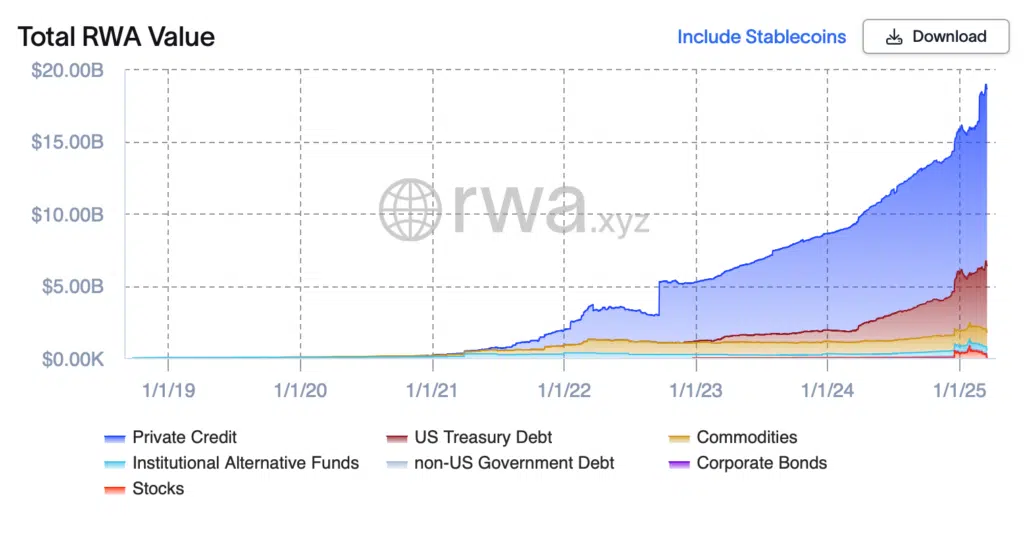Click non-US Government Debt legend icon
The height and width of the screenshot is (547, 1024).
pyautogui.click(x=398, y=463)
